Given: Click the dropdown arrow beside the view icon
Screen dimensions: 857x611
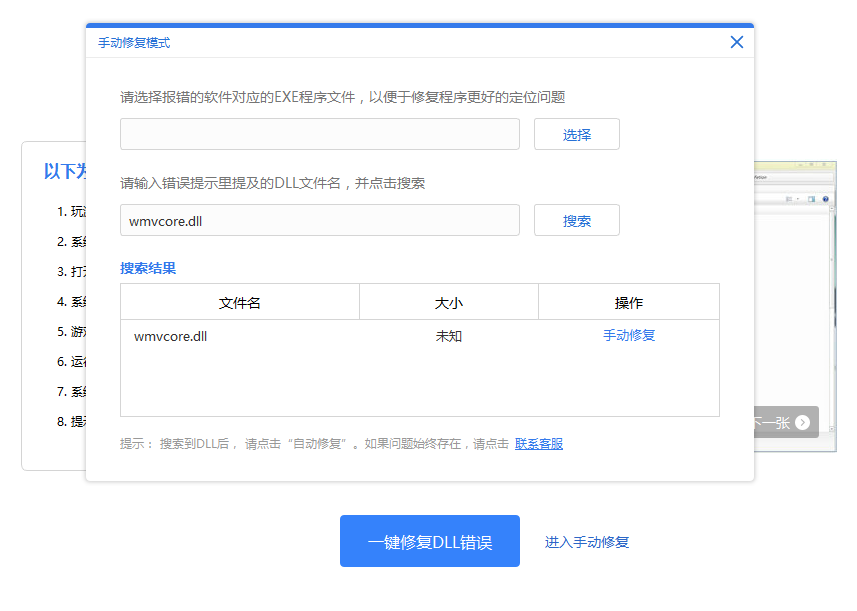Looking at the screenshot, I should [x=796, y=199].
